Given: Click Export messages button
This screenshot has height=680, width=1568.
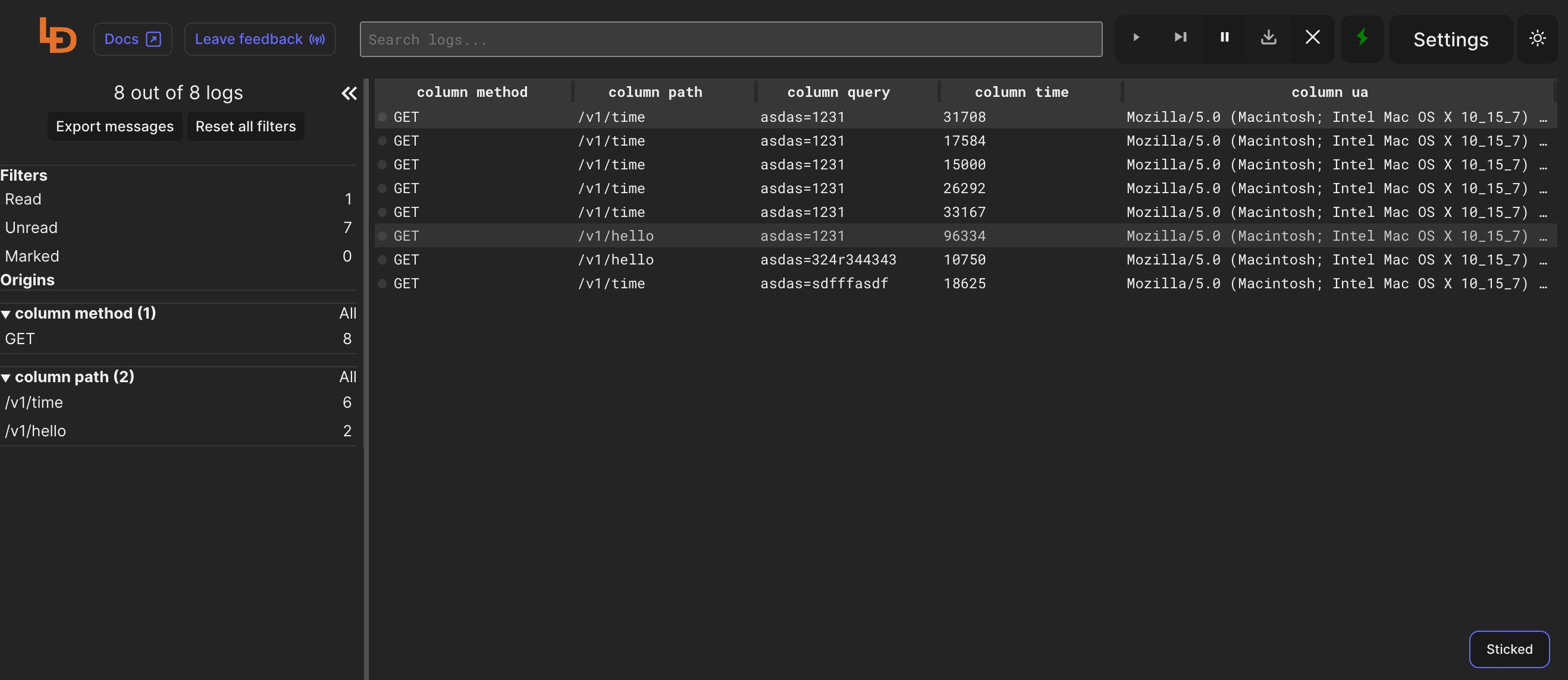Looking at the screenshot, I should [114, 127].
